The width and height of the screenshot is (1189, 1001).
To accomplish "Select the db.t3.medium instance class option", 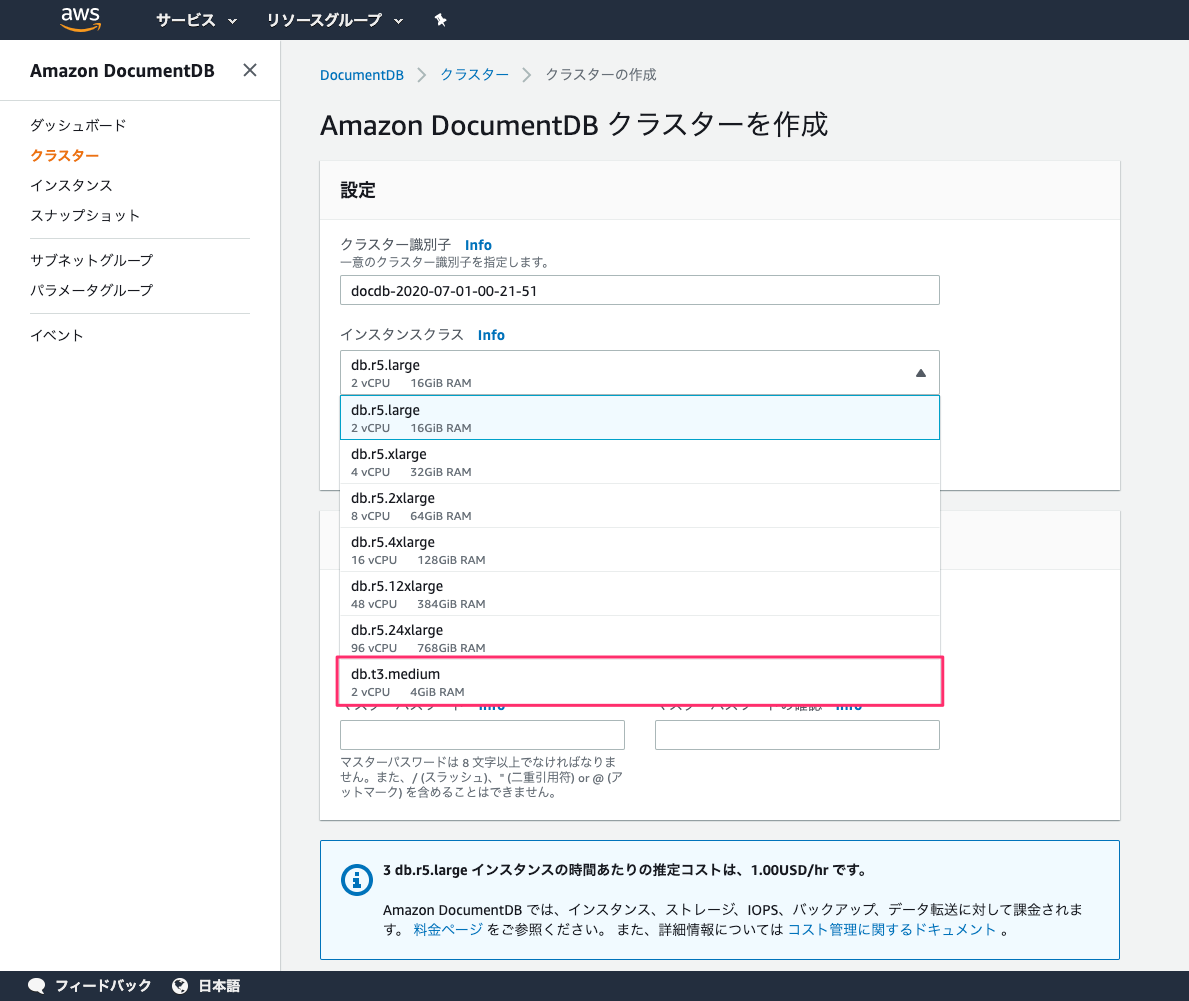I will click(x=640, y=680).
